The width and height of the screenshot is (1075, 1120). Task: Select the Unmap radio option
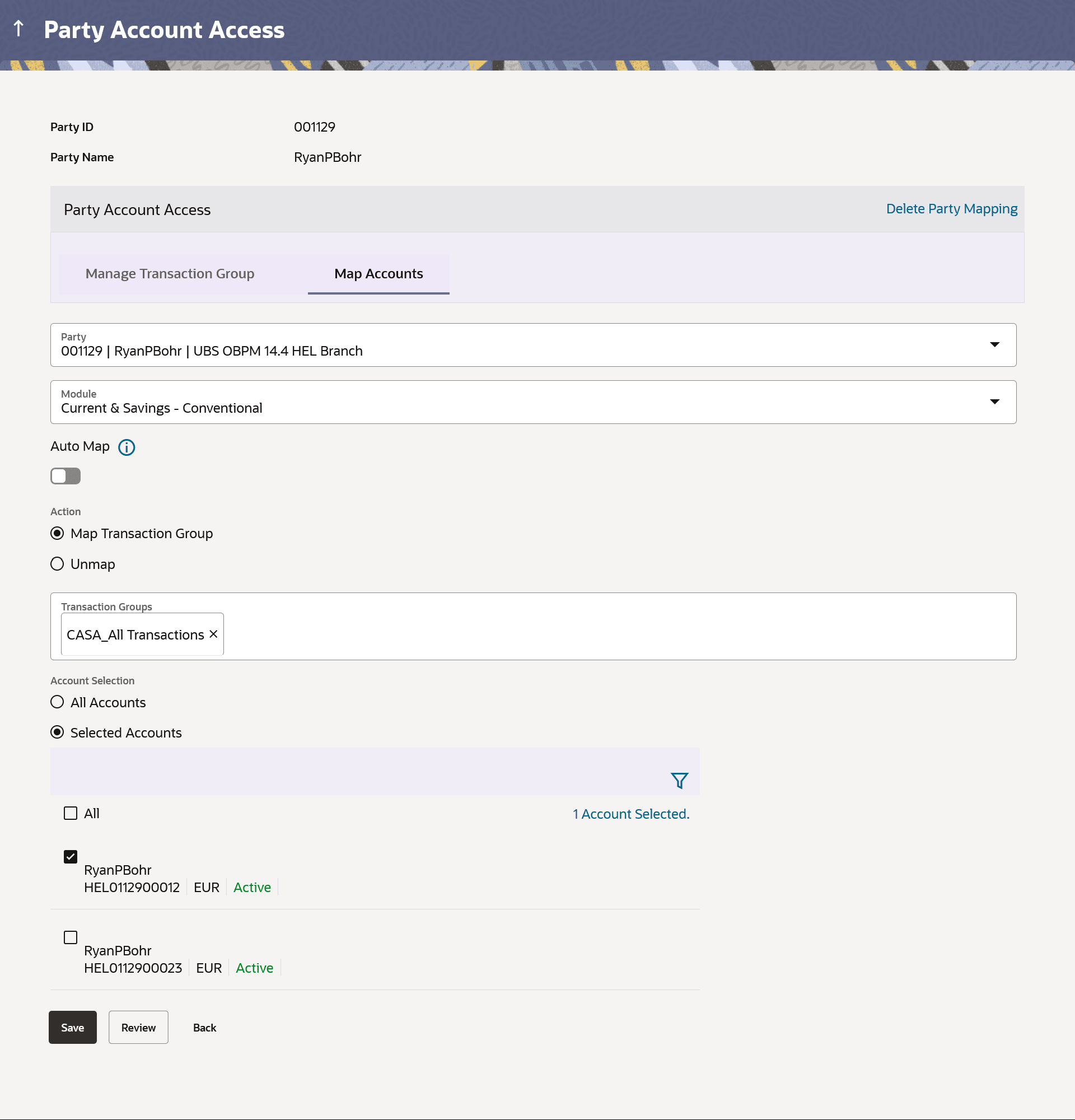coord(57,564)
